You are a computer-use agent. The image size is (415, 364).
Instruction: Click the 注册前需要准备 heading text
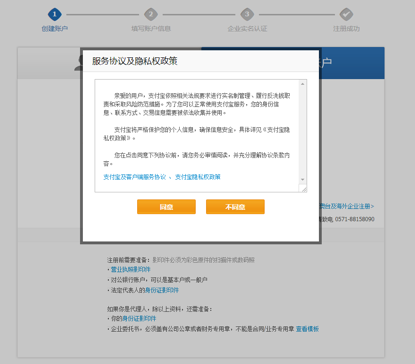pos(128,260)
